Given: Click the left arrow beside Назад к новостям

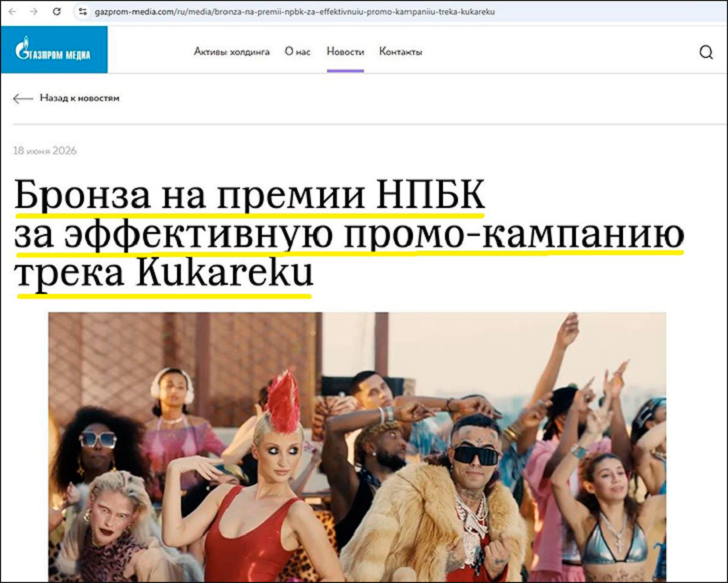Looking at the screenshot, I should click(x=23, y=98).
